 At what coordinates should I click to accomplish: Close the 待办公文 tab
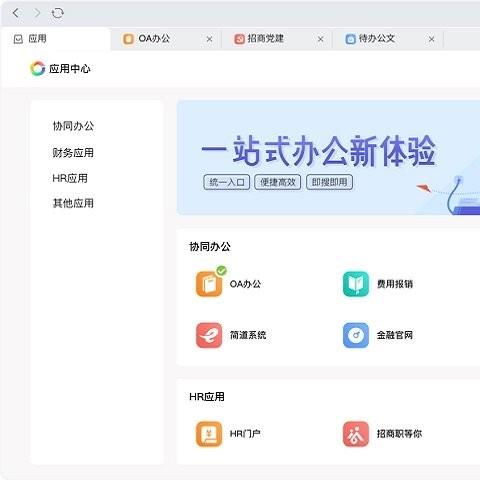(432, 39)
